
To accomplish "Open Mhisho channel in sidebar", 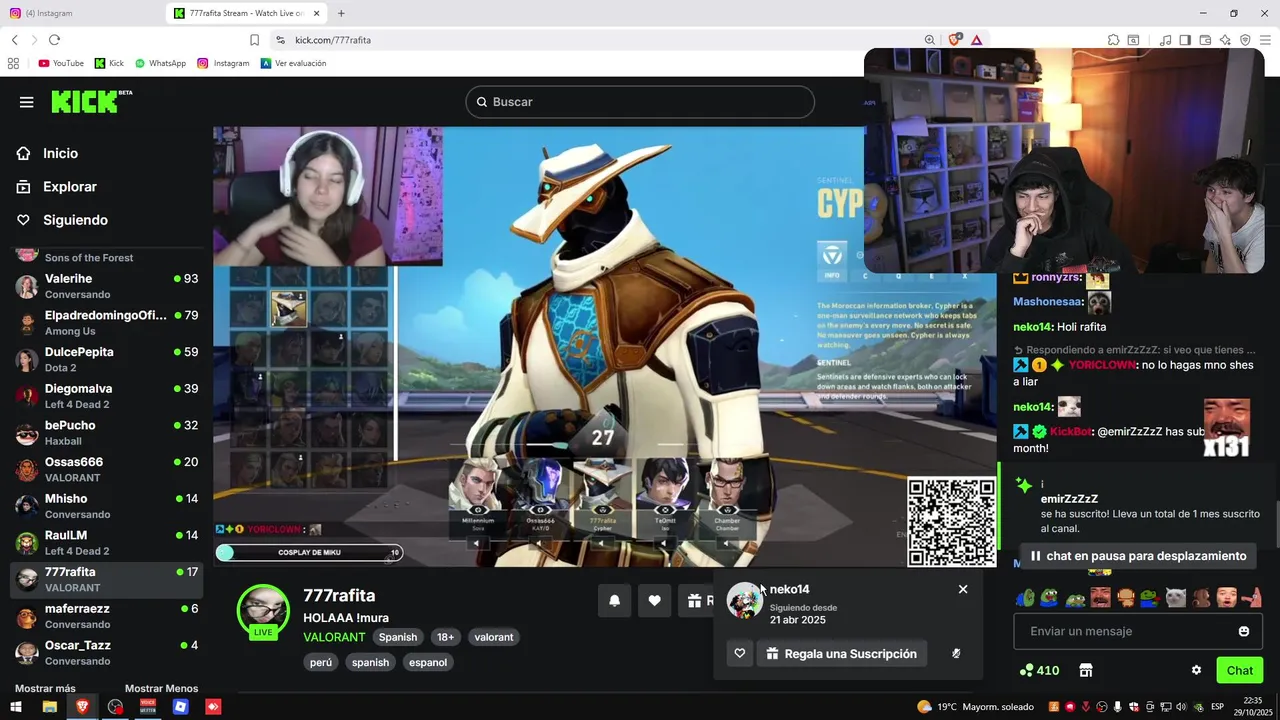I will pyautogui.click(x=106, y=506).
